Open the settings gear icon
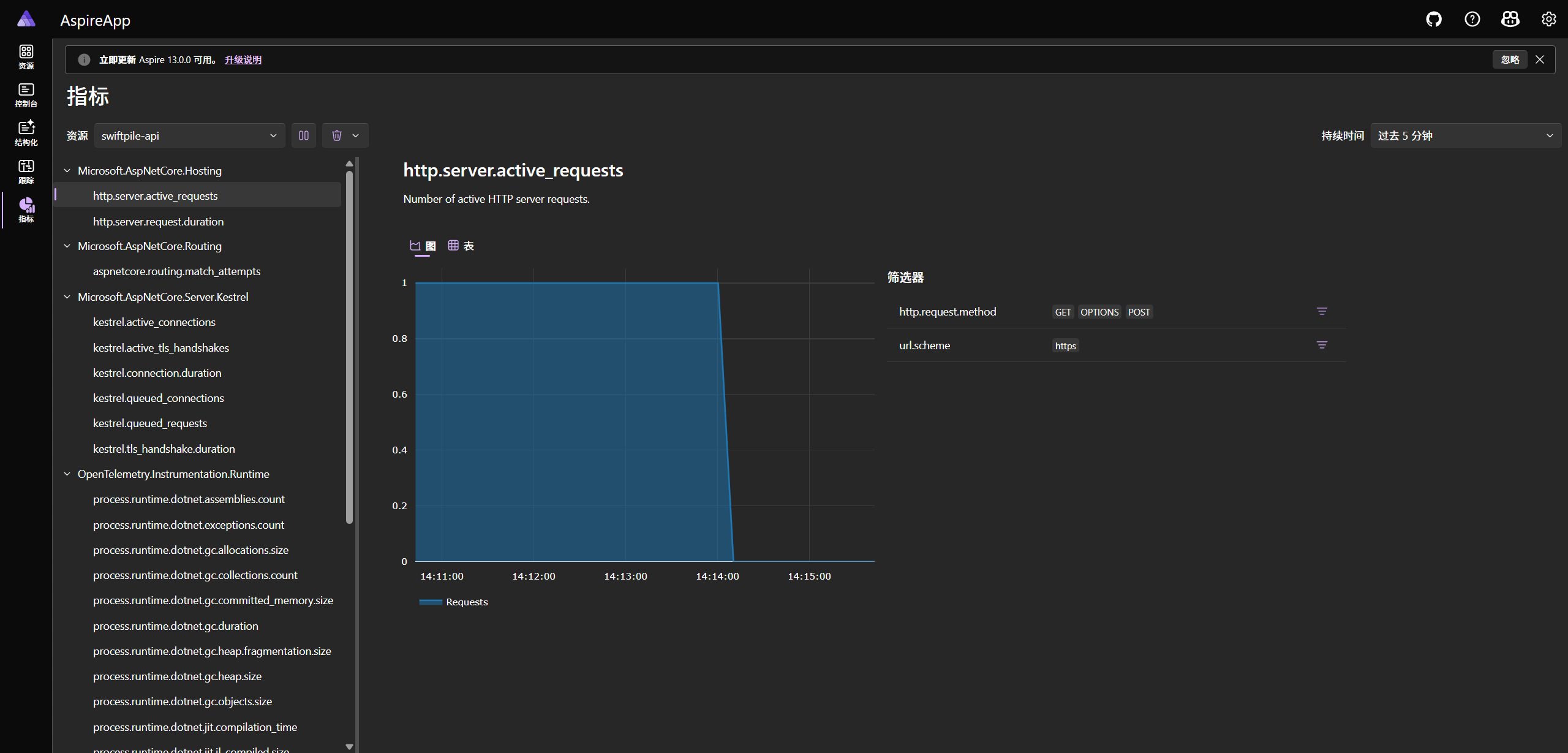The height and width of the screenshot is (753, 1568). click(1549, 20)
